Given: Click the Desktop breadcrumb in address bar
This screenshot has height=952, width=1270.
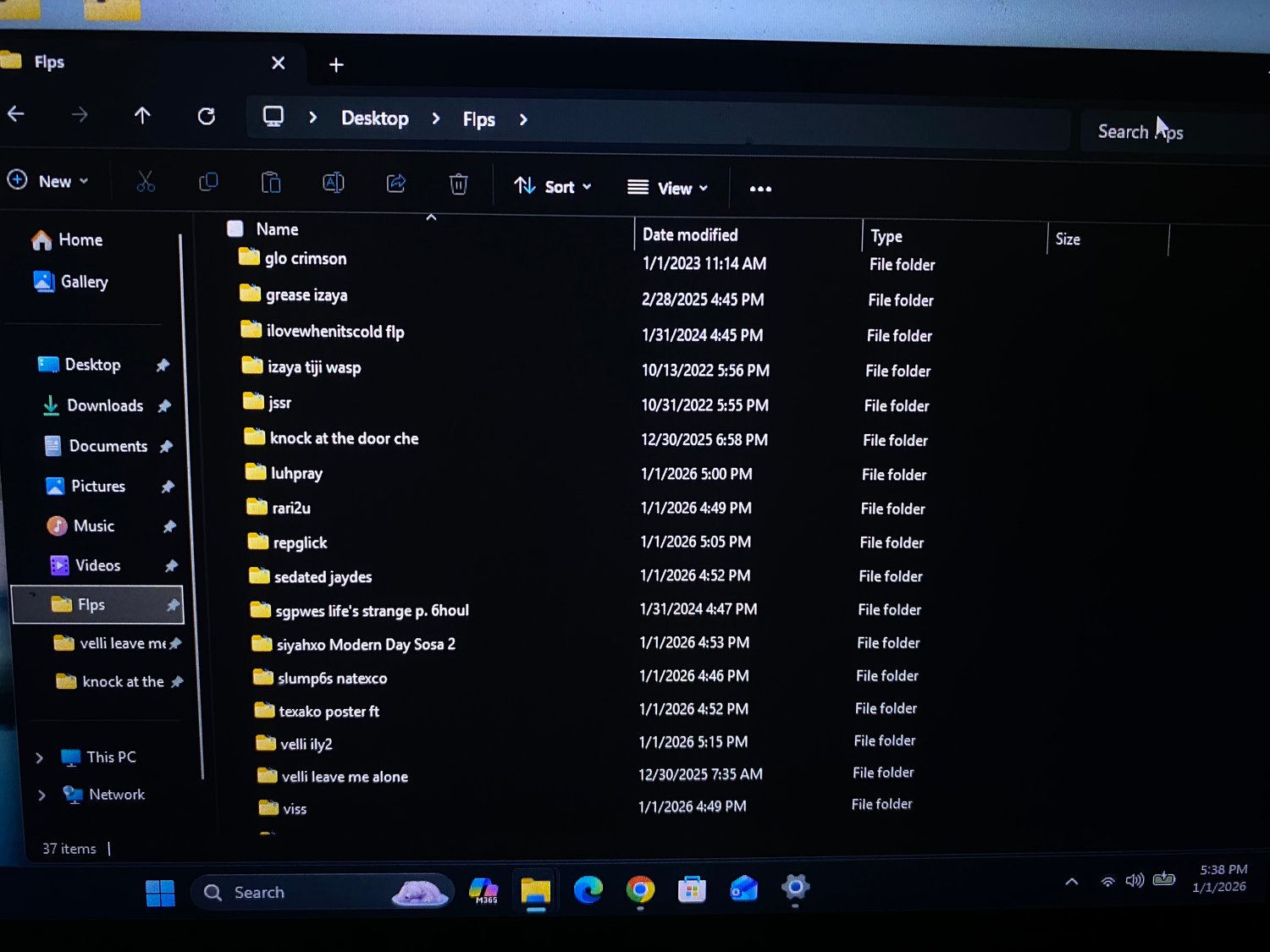Looking at the screenshot, I should (374, 118).
